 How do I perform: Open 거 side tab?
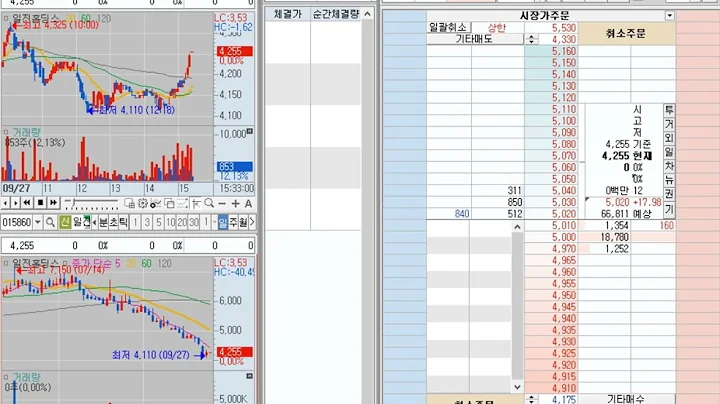[x=669, y=124]
